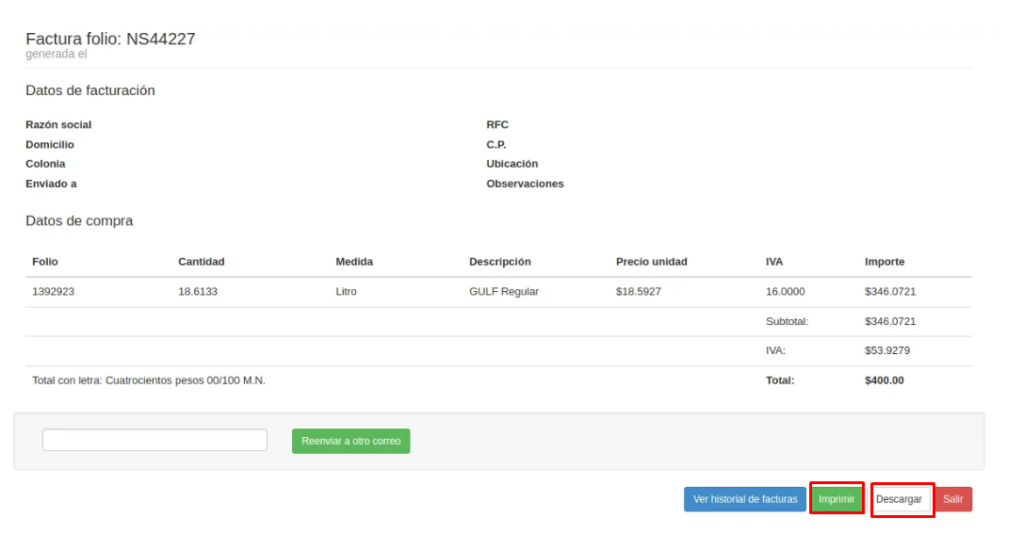
Task: Click the C.P. label
Action: 496,145
